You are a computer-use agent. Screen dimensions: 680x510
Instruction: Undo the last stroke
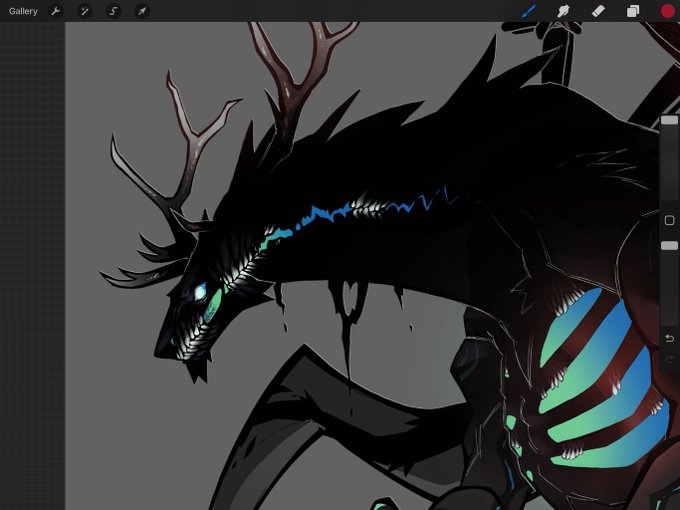point(669,338)
